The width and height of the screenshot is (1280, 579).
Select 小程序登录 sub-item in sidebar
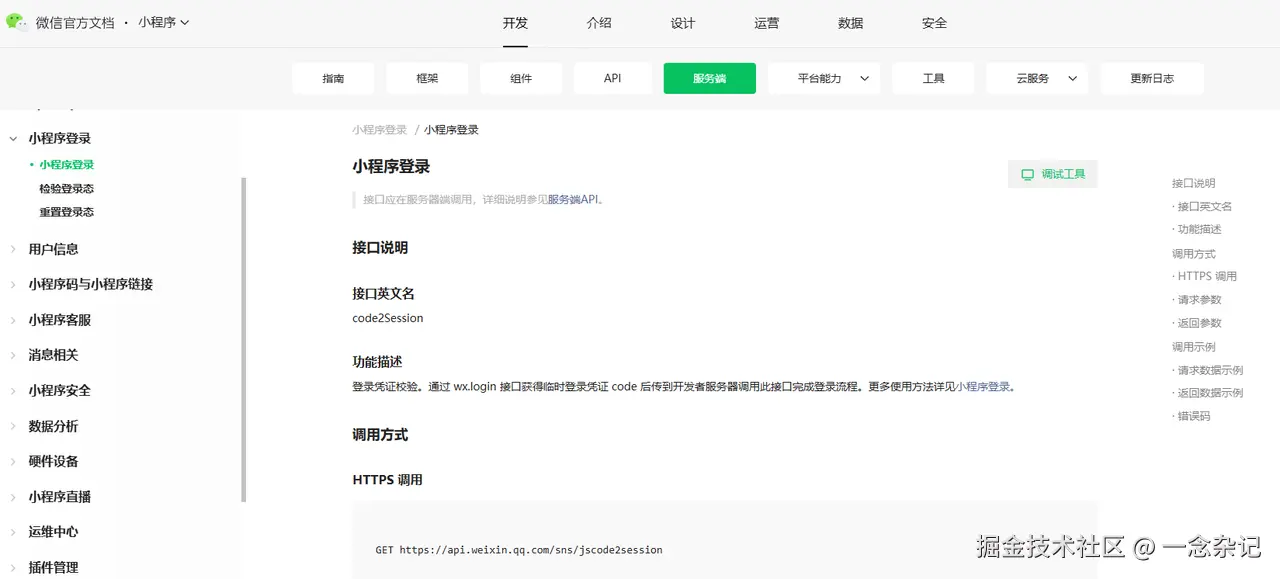point(67,165)
